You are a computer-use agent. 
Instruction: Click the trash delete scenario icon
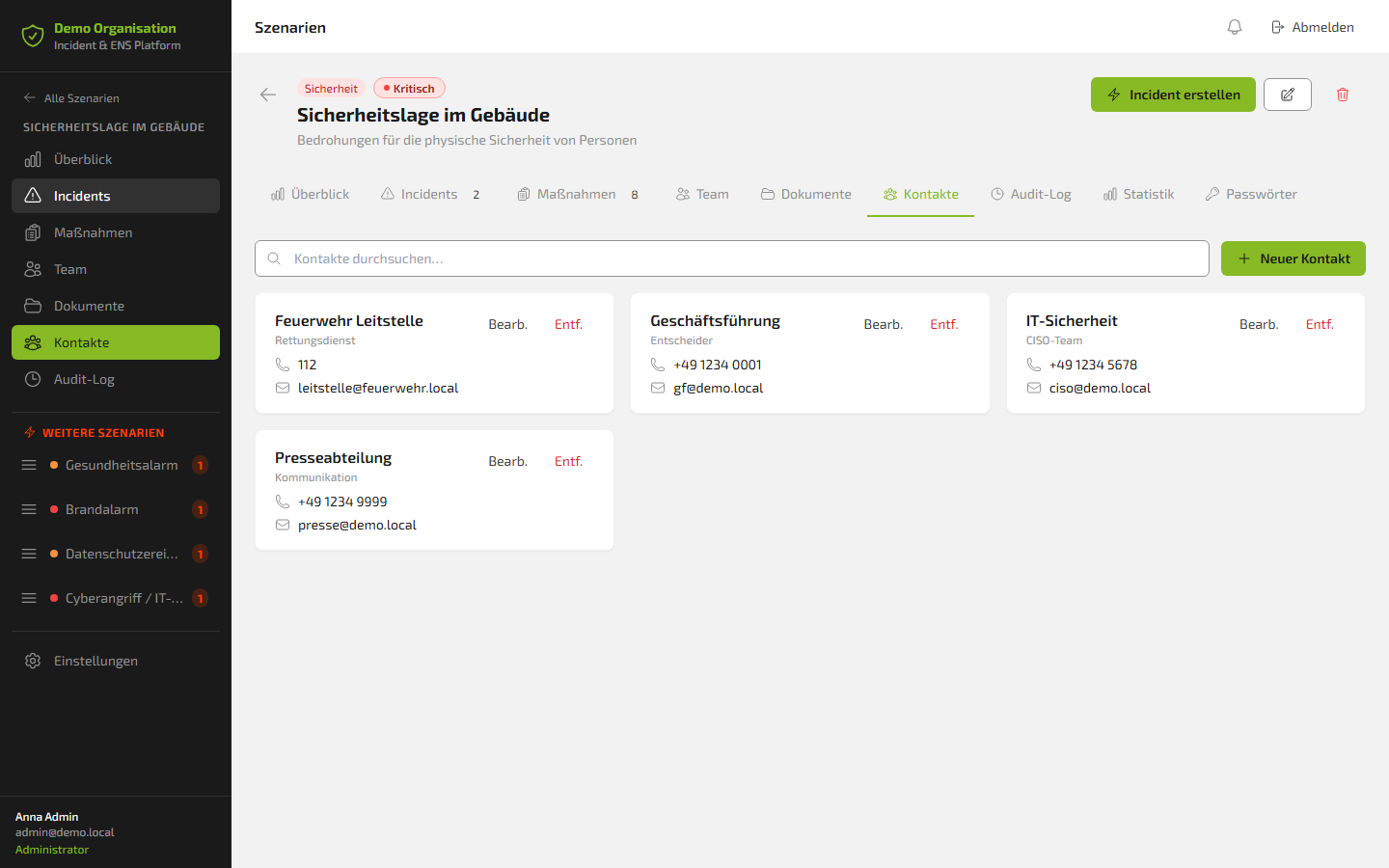coord(1343,95)
